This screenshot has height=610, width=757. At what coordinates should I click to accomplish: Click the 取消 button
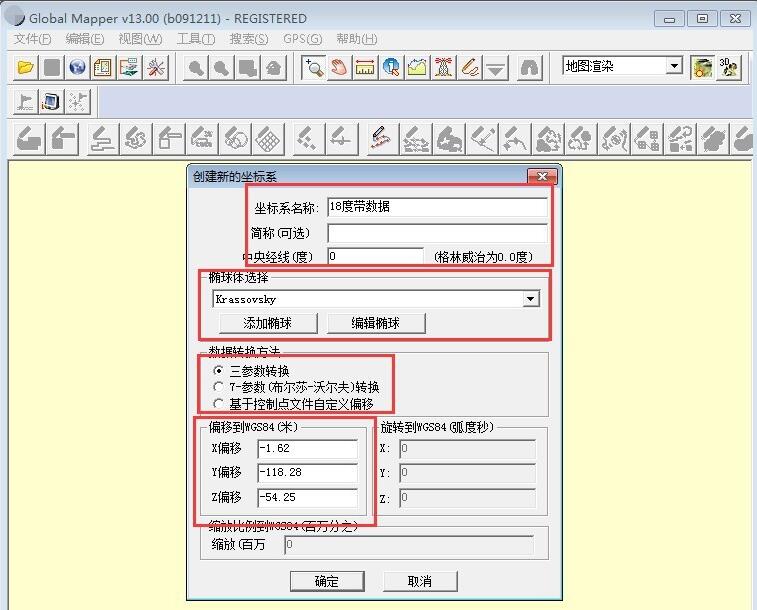coord(420,582)
